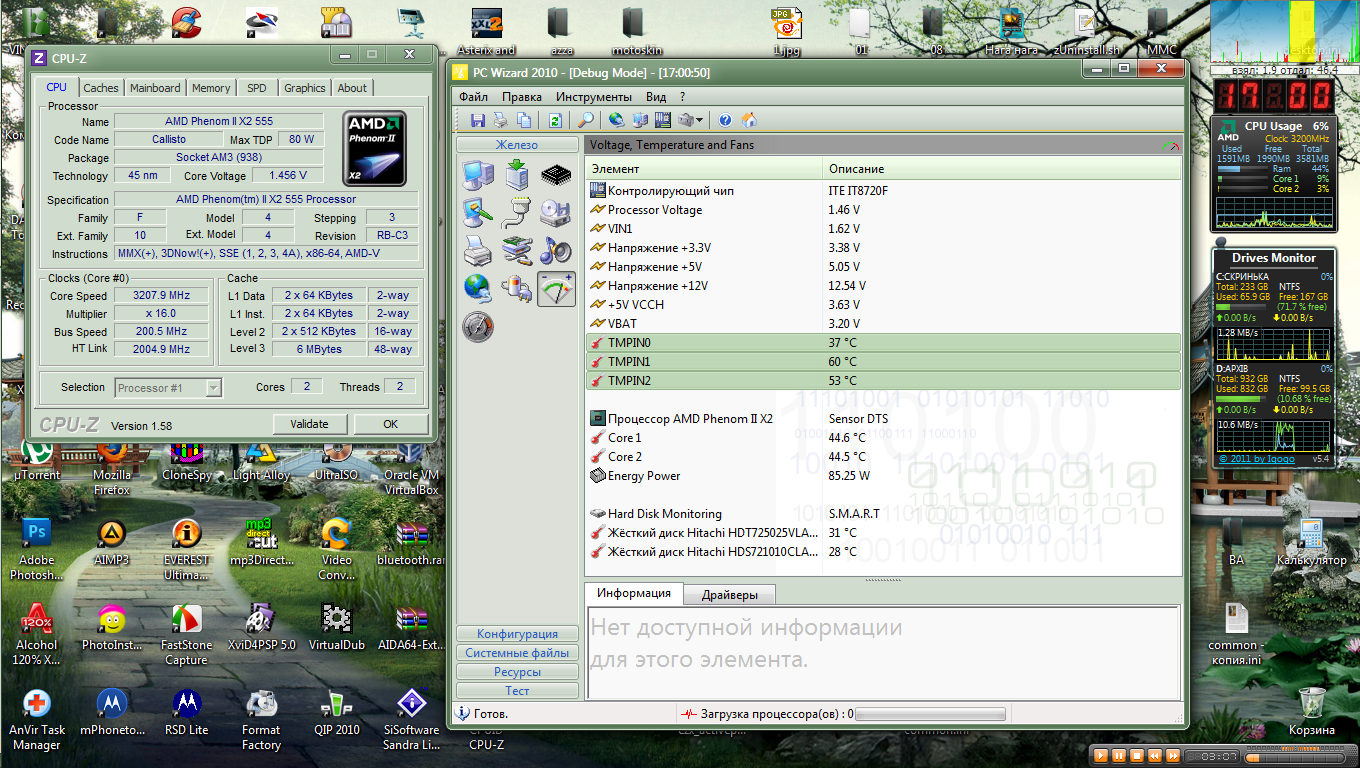
Task: Open the Вид menu in PC Wizard
Action: 656,97
